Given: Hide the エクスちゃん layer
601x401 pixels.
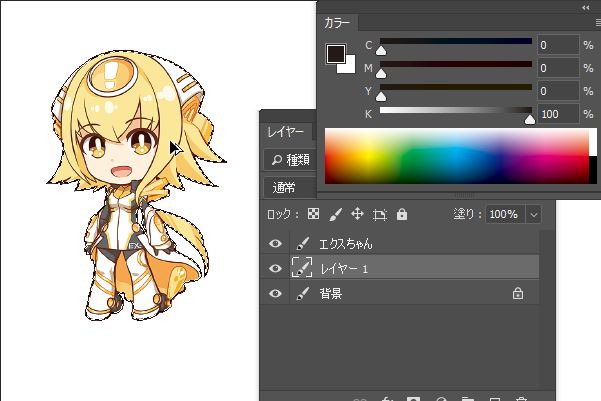Looking at the screenshot, I should pyautogui.click(x=275, y=243).
